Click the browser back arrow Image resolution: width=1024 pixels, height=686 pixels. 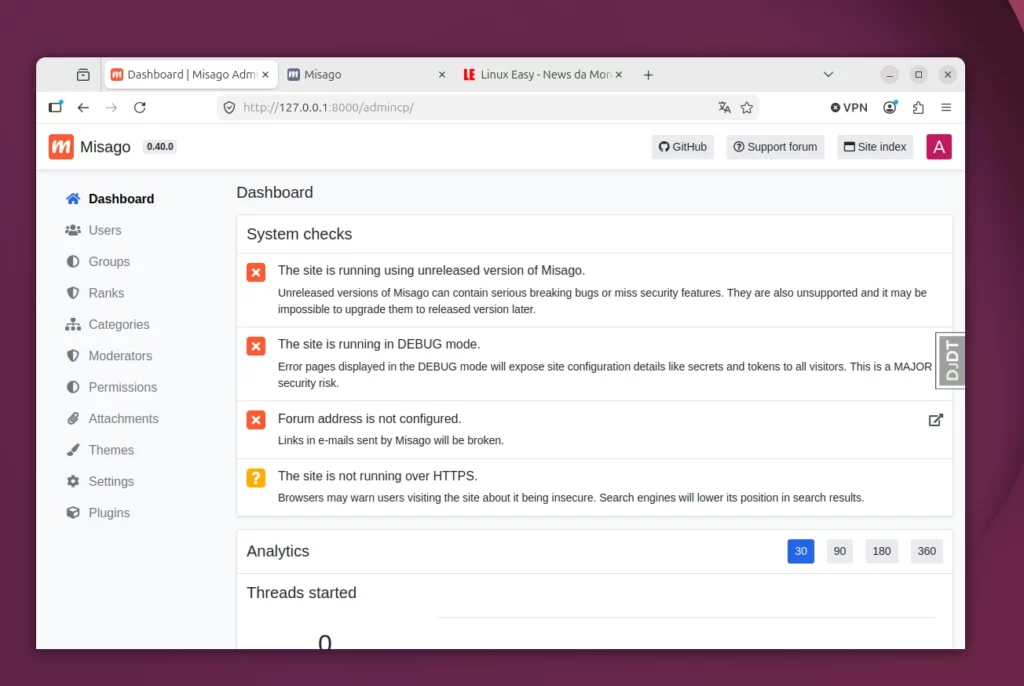tap(83, 107)
